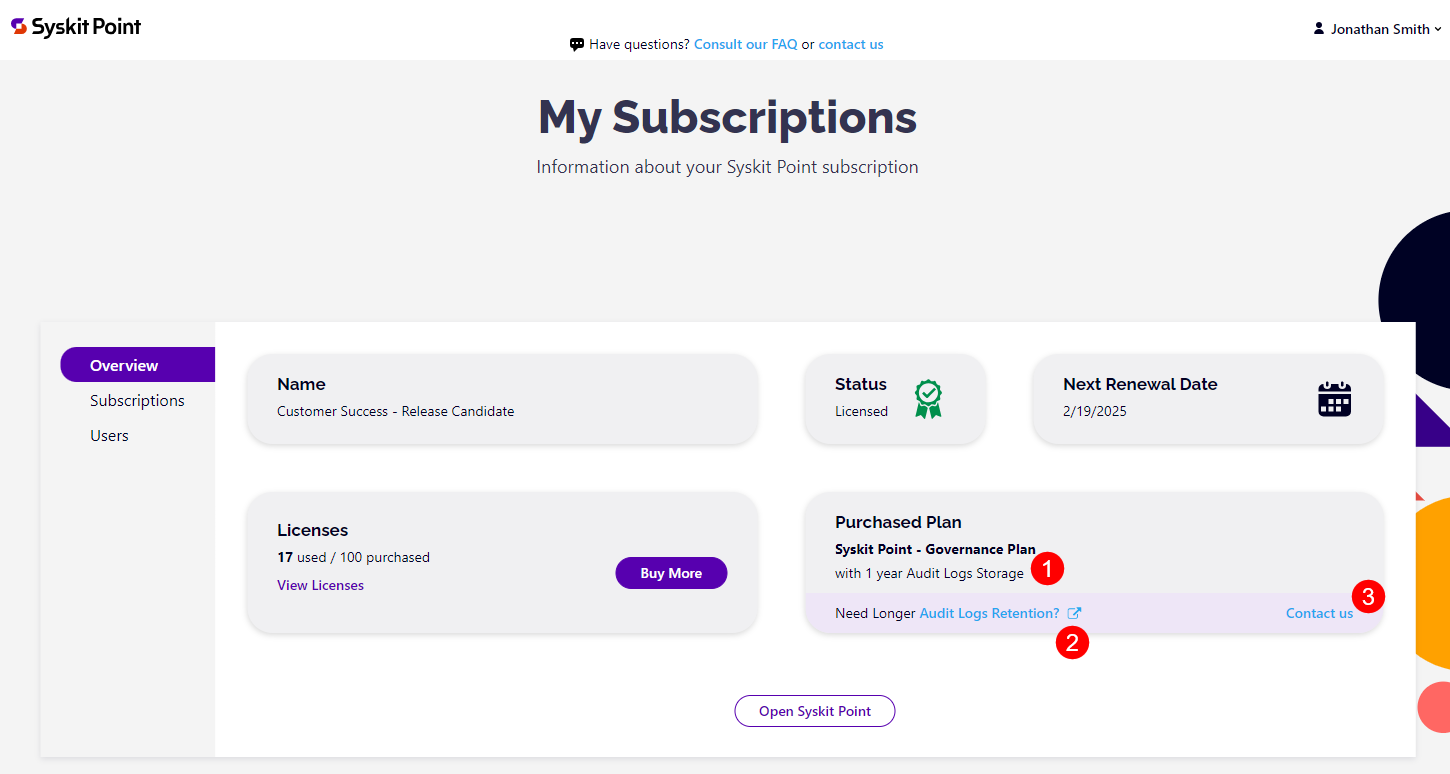
Task: Click the speech bubble icon near Have questions
Action: point(577,44)
